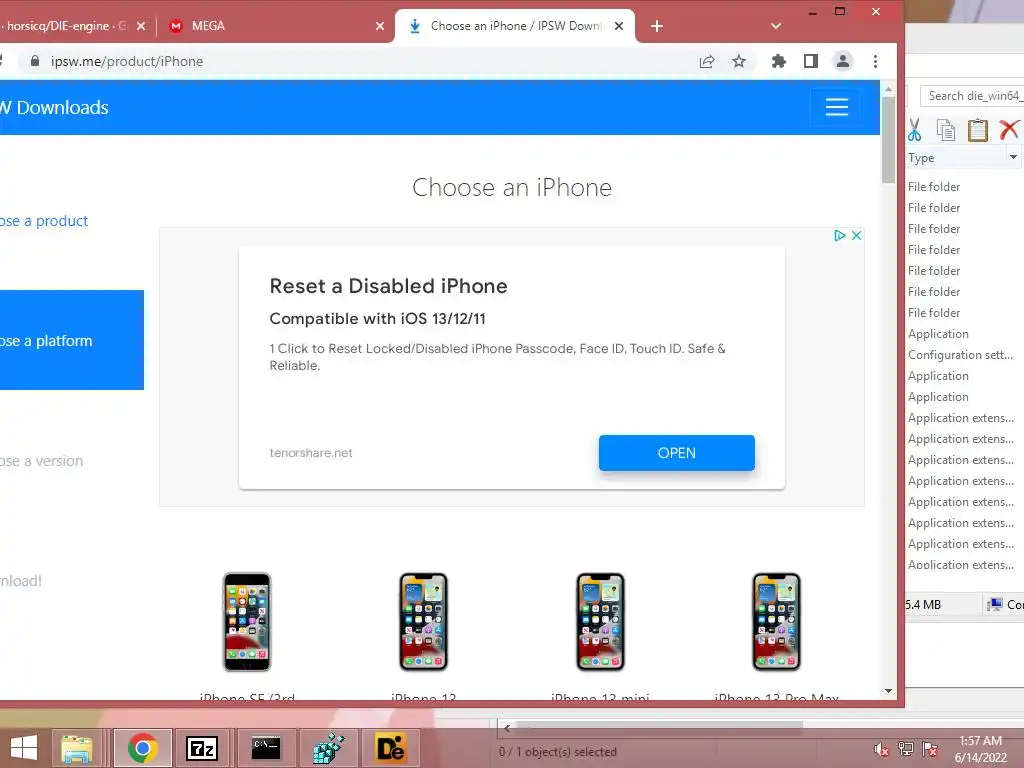This screenshot has height=768, width=1024.
Task: Click the page scrollbar up arrow
Action: [x=888, y=88]
